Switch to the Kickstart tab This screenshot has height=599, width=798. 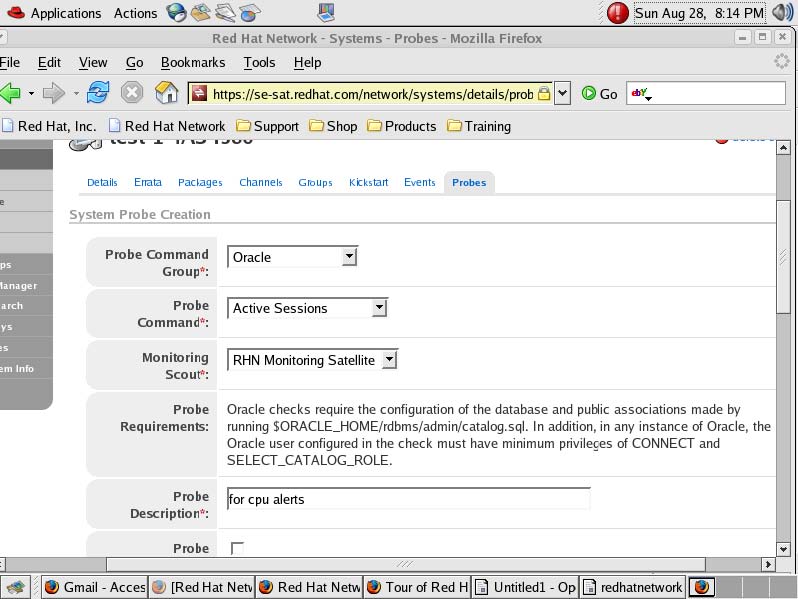click(x=368, y=182)
